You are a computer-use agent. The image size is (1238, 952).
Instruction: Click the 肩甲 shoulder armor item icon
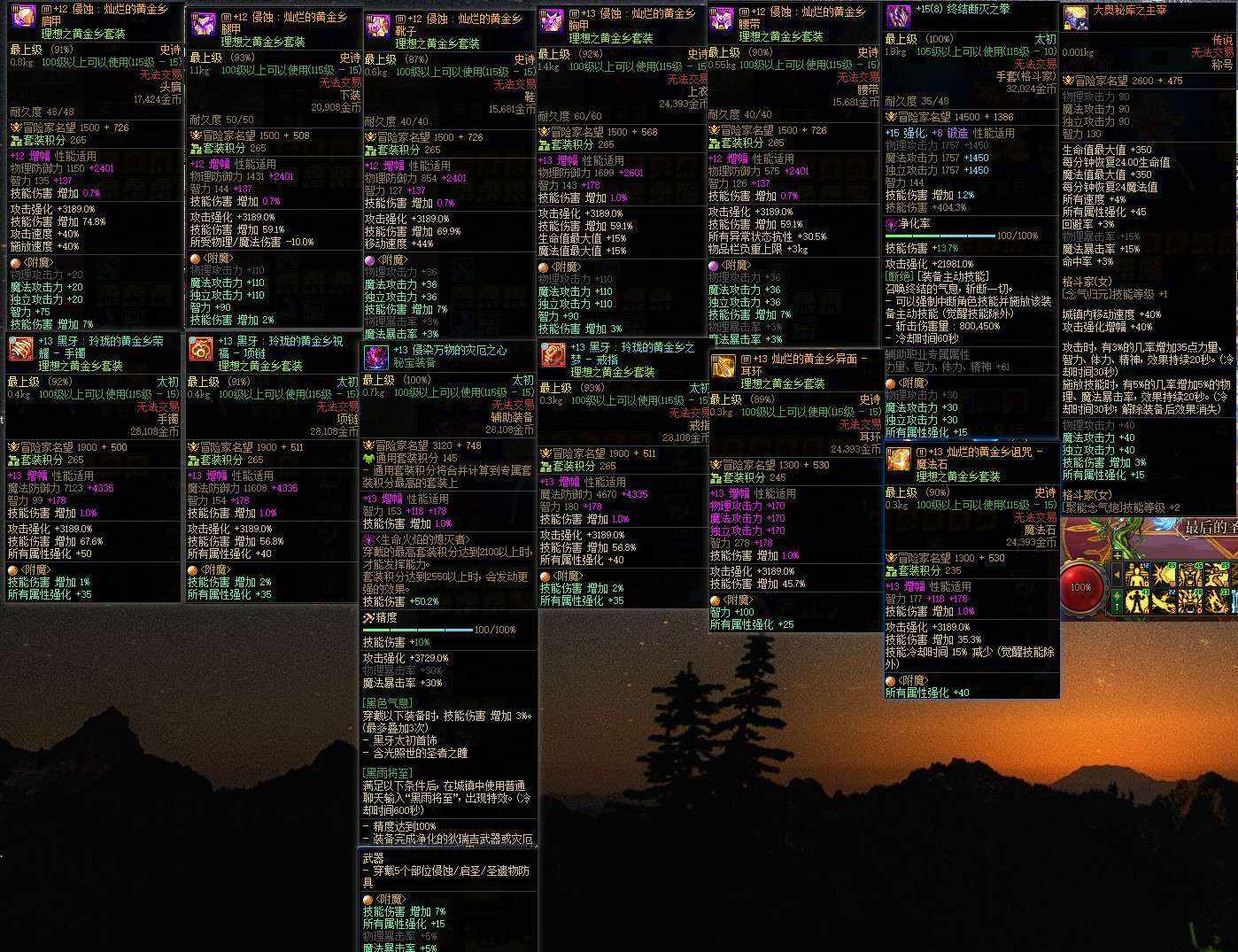click(x=23, y=16)
